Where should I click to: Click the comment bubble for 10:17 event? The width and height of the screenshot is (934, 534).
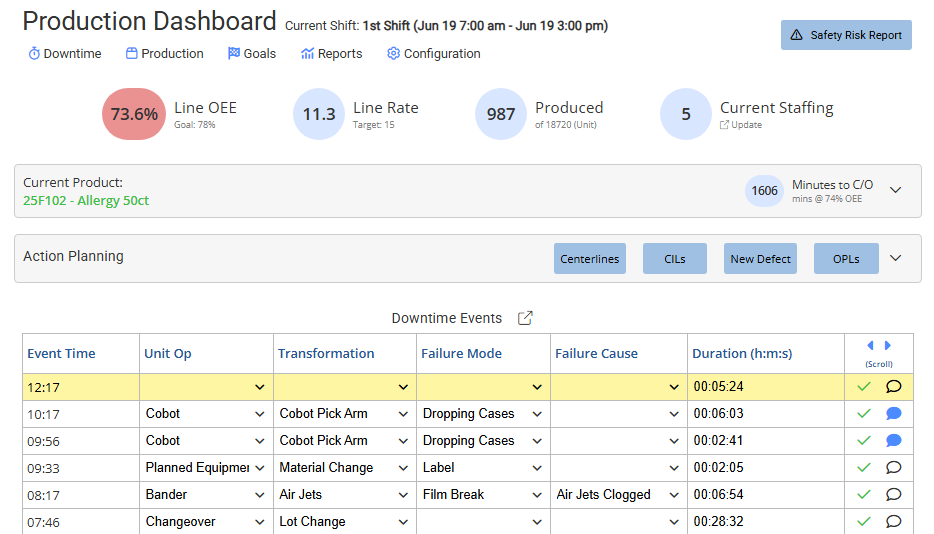click(x=893, y=414)
